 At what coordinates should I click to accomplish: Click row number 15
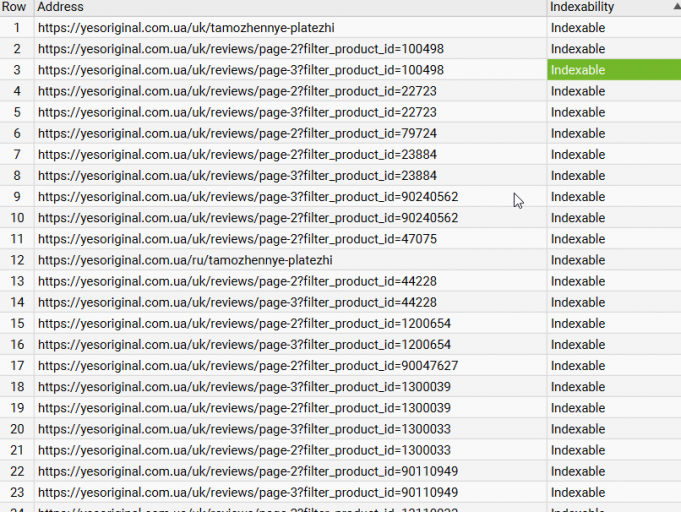[17, 324]
